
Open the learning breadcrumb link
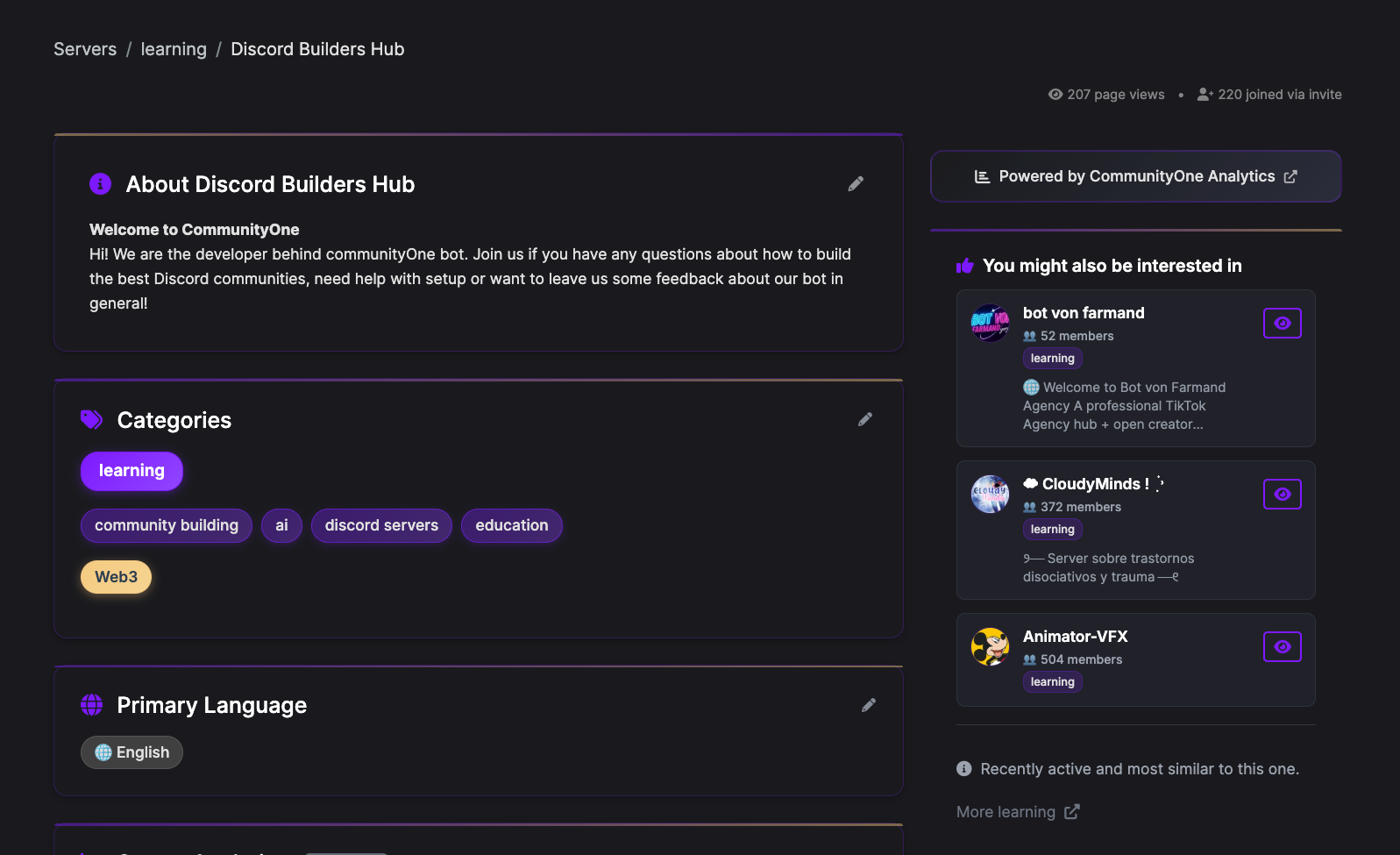(x=174, y=49)
